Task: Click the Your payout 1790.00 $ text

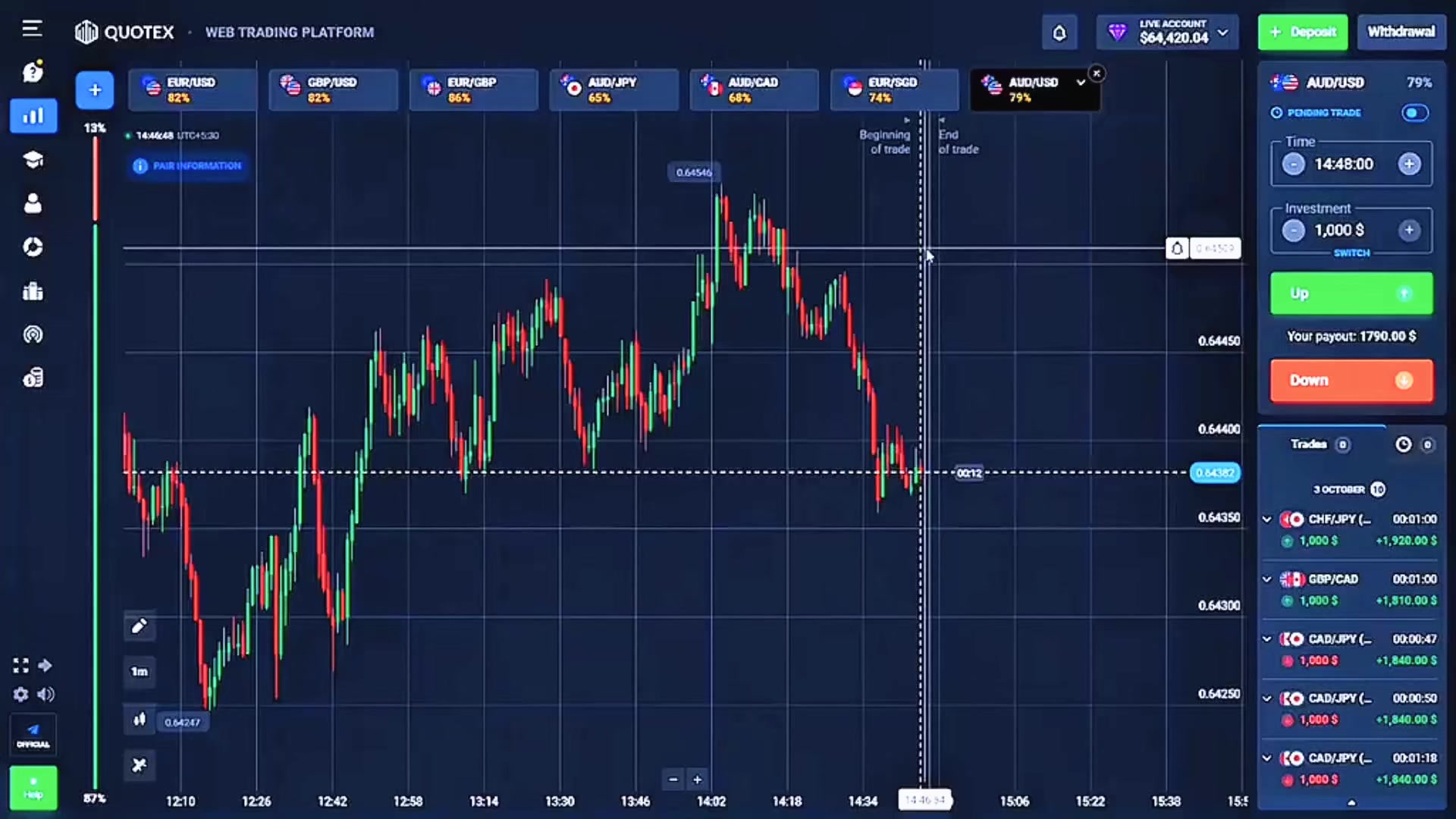Action: click(x=1351, y=337)
